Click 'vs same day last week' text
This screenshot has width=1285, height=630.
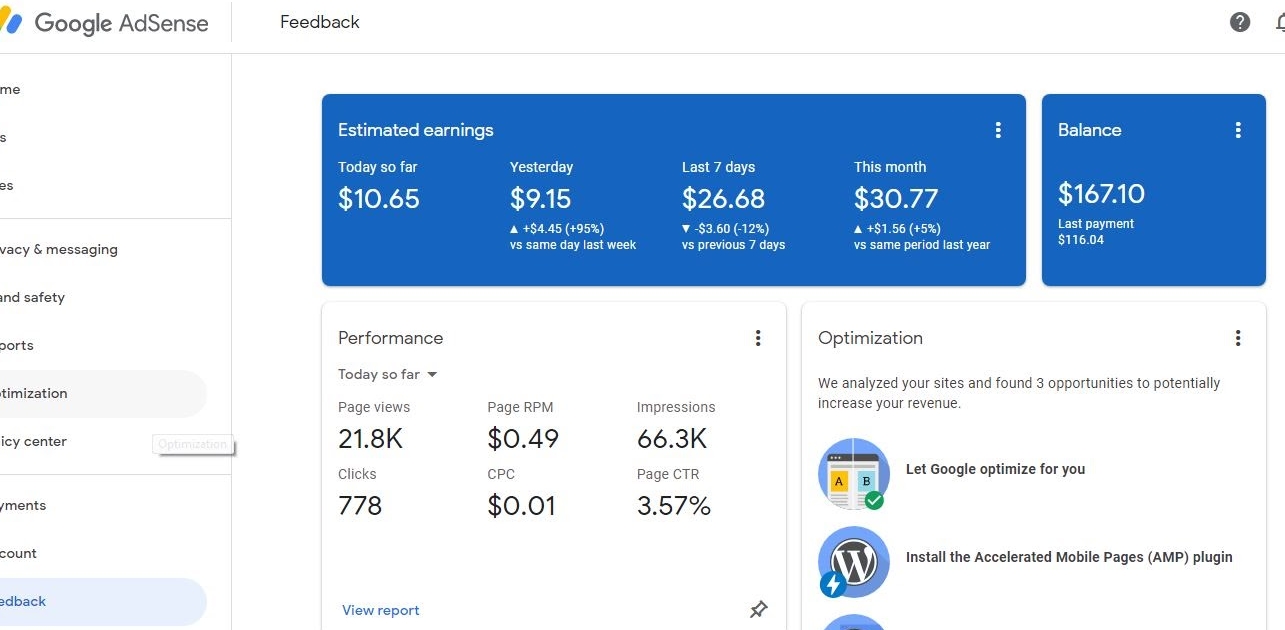pos(573,245)
